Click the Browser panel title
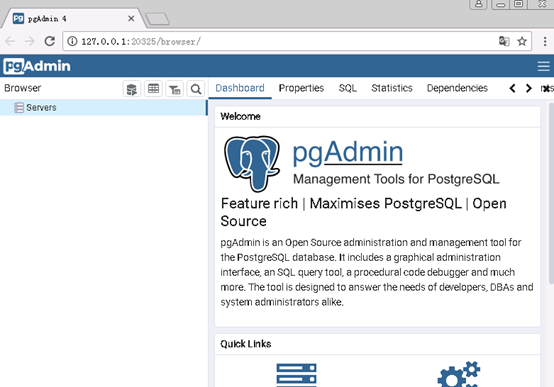 [23, 88]
